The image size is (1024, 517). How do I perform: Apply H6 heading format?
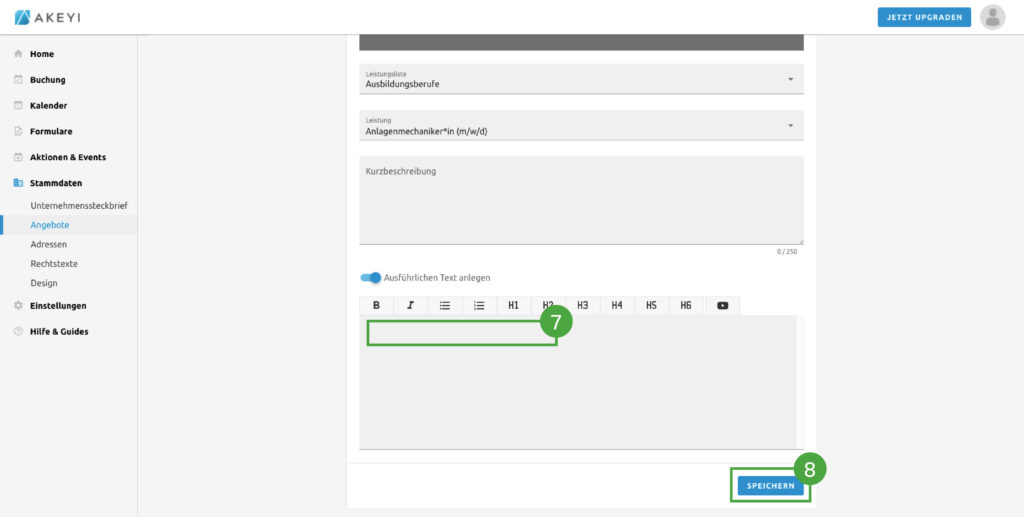pos(686,306)
